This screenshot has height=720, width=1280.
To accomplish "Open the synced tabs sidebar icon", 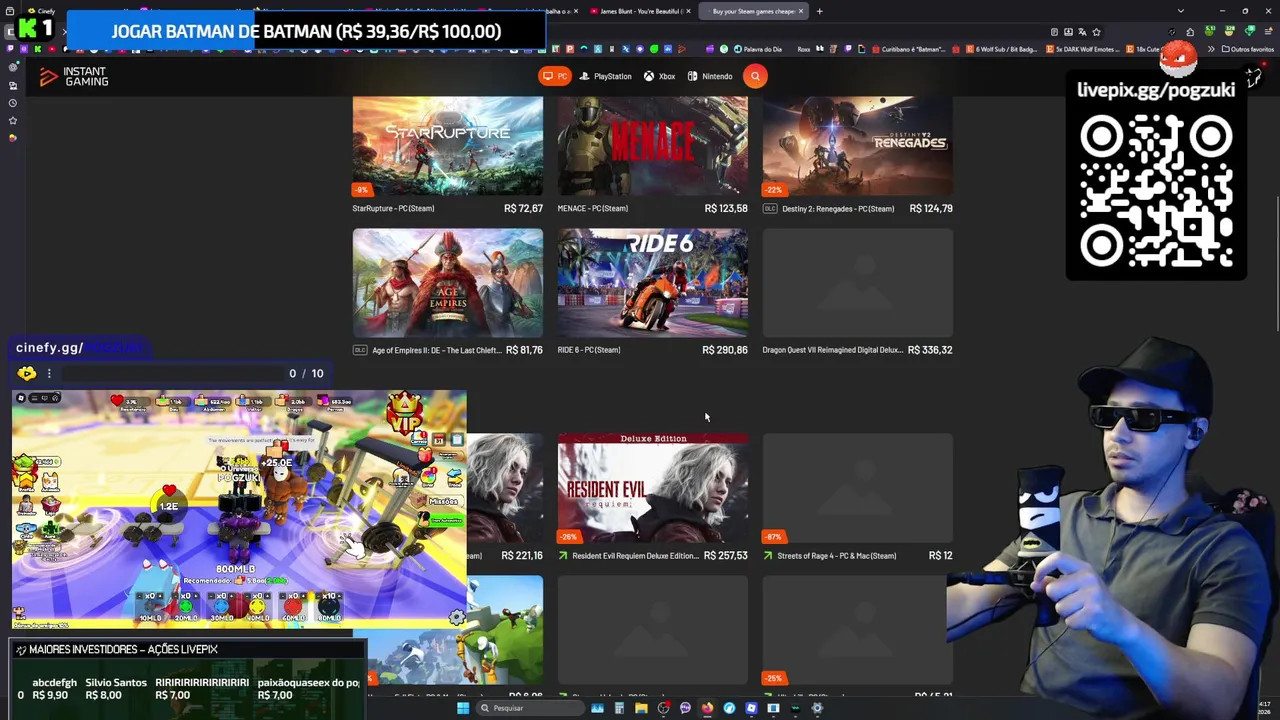I will (x=12, y=86).
